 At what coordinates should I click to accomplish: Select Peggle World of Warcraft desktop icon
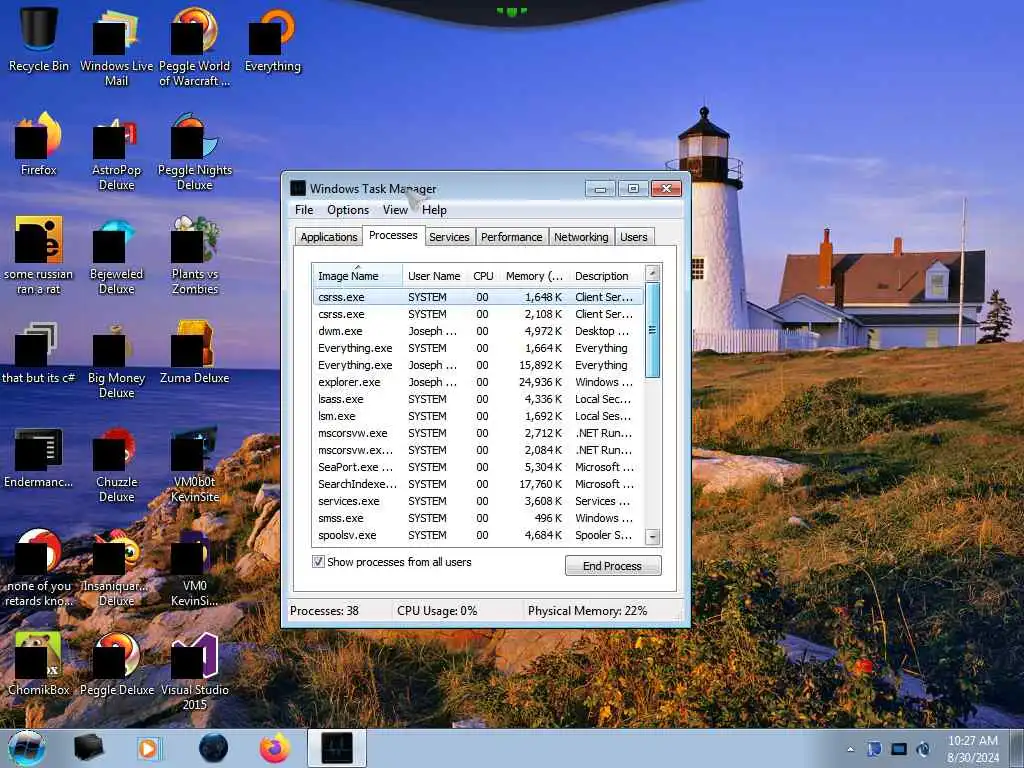[x=195, y=47]
